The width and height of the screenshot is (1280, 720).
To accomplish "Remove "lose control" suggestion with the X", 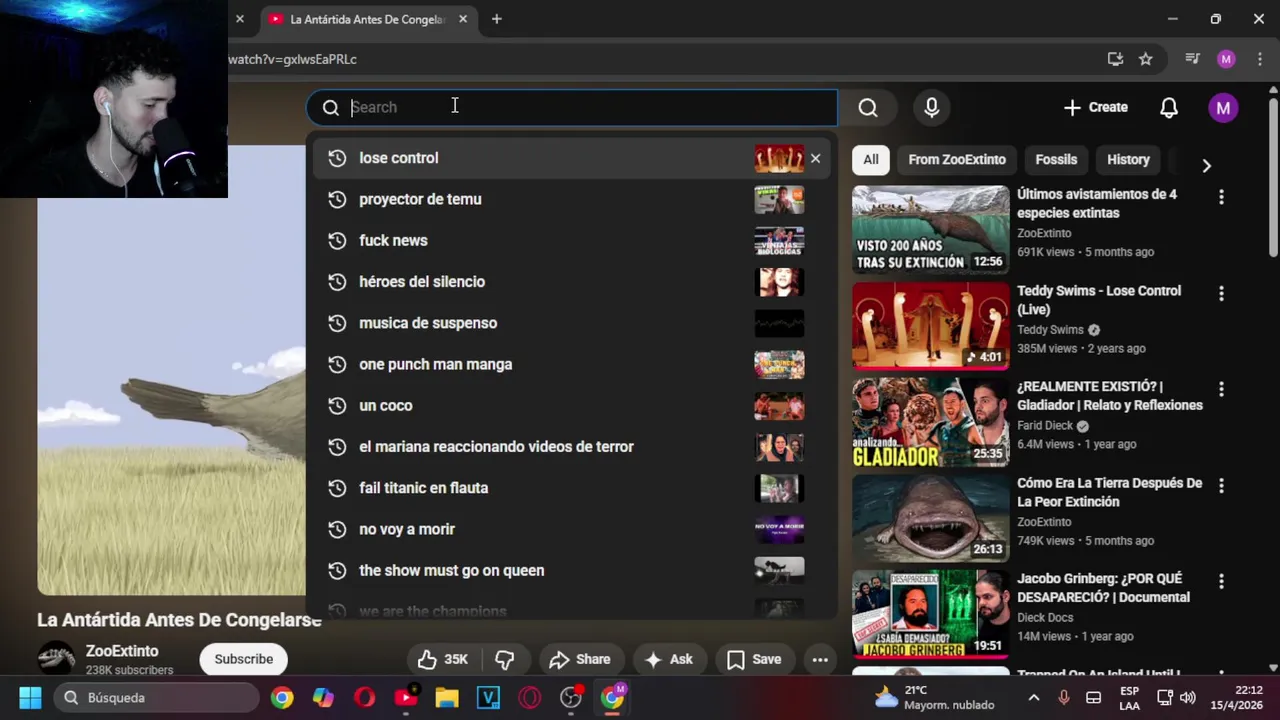I will 815,158.
